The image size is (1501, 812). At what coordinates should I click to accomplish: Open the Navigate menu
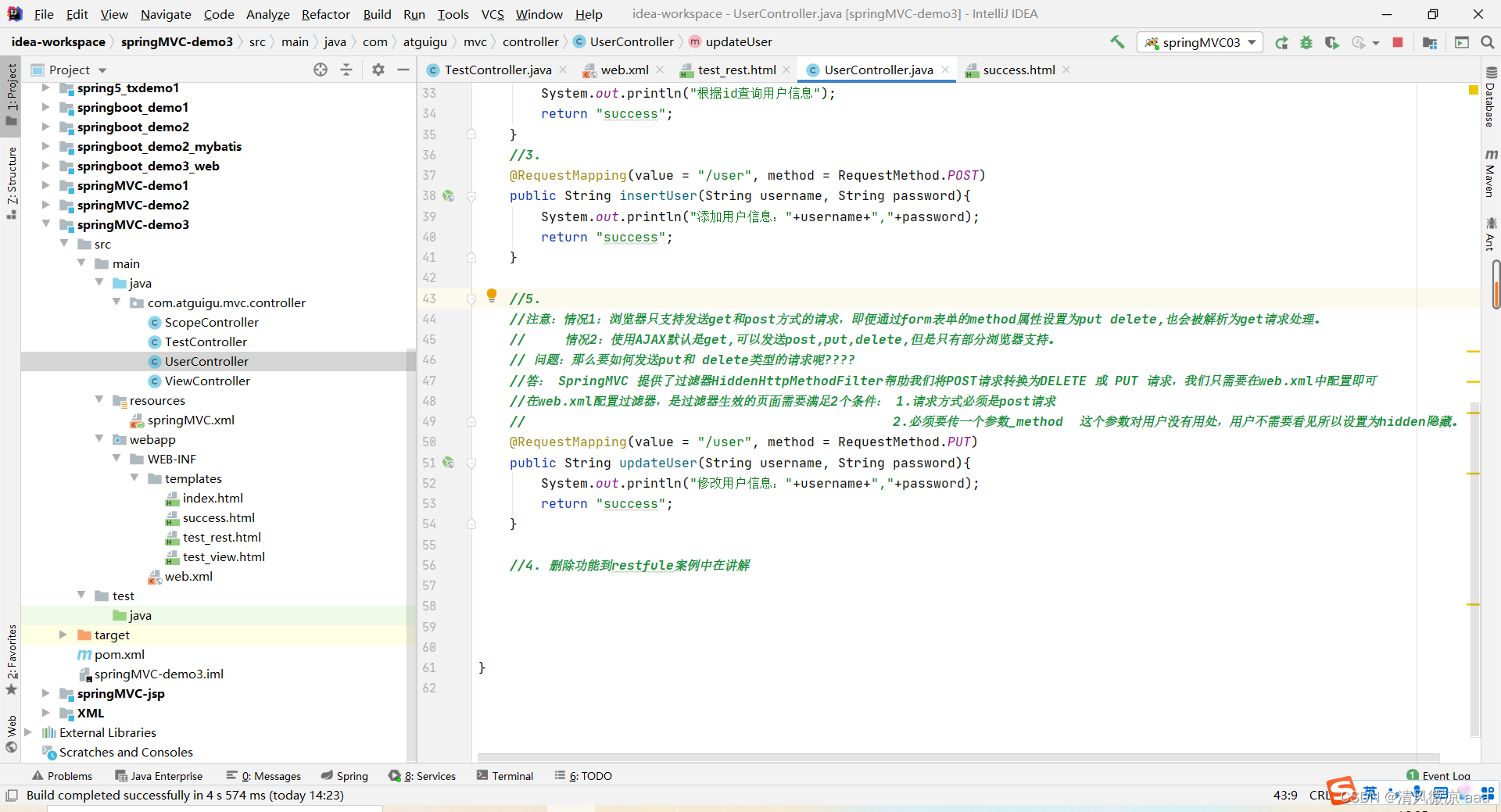(166, 14)
